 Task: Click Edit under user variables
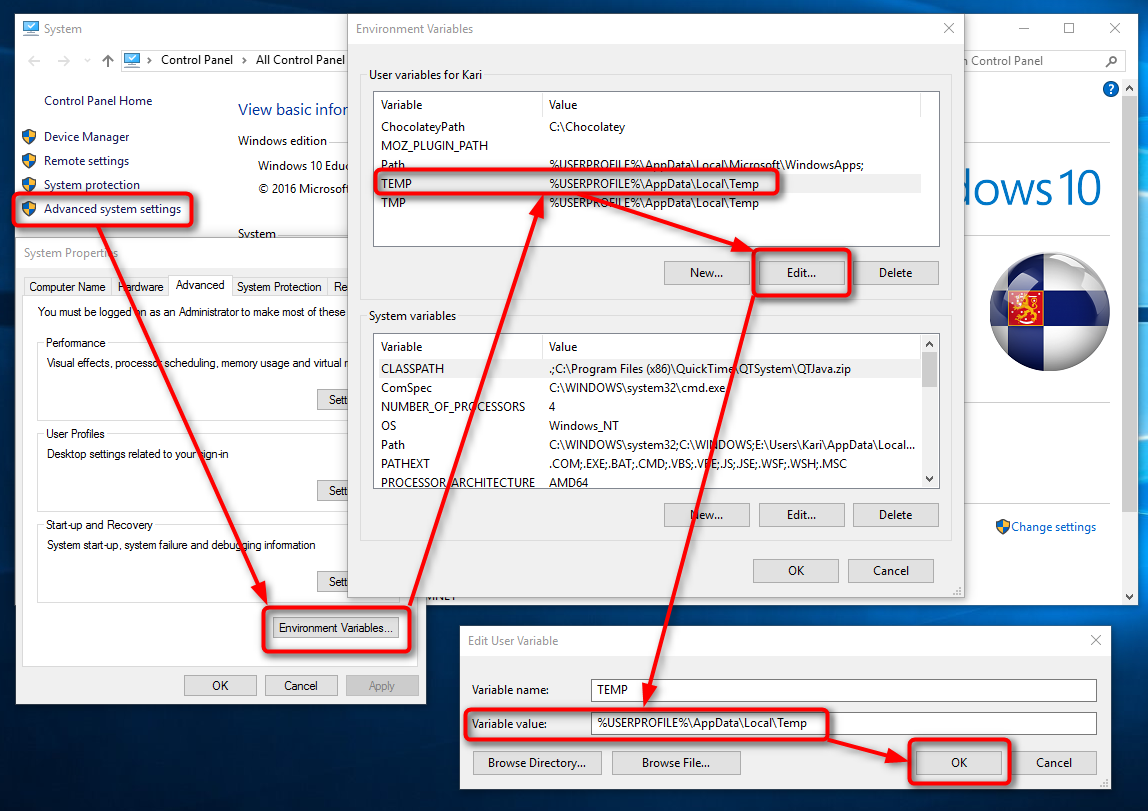tap(802, 273)
